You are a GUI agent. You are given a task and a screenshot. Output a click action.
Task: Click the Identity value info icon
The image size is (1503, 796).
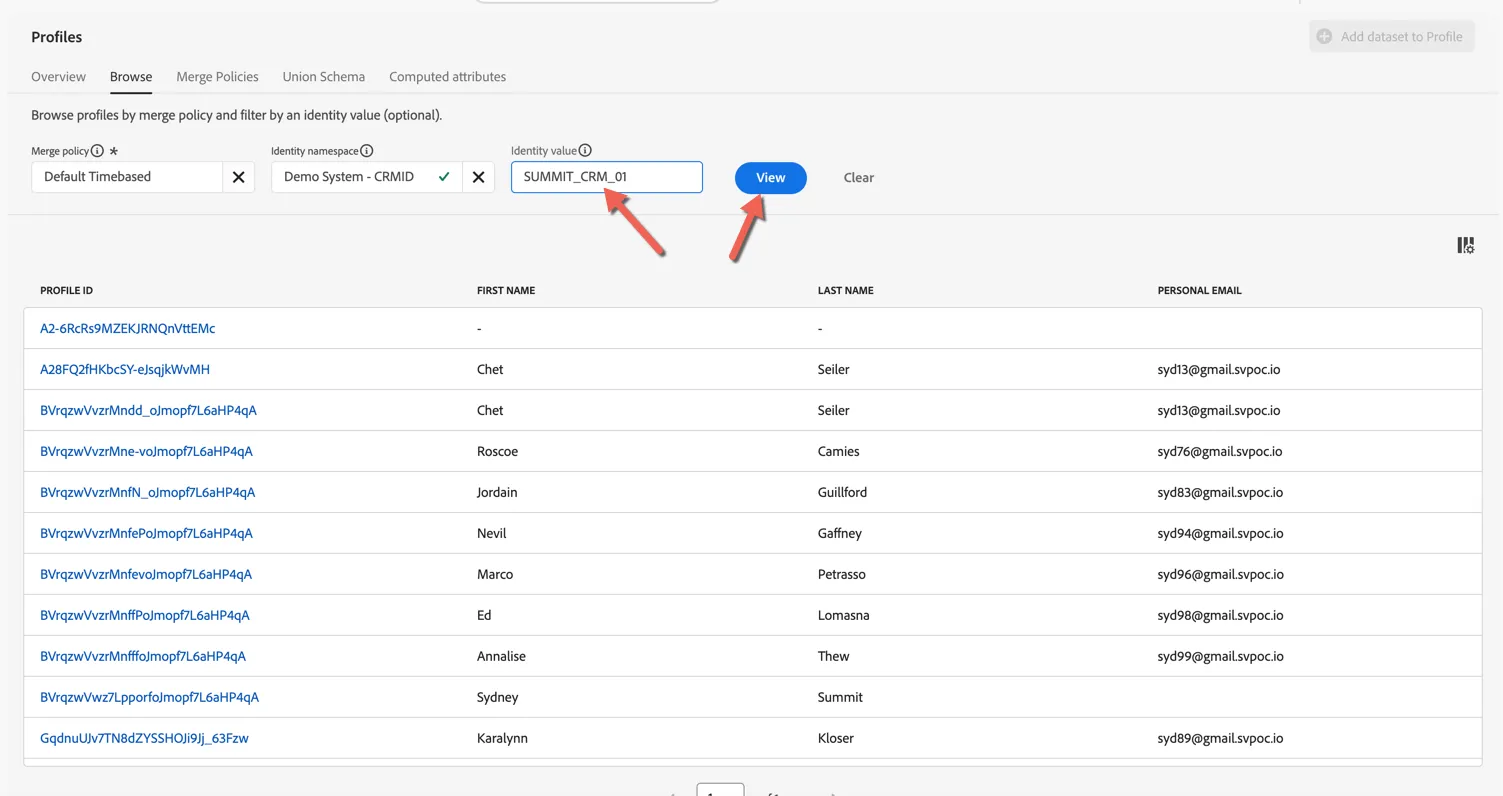coord(585,151)
